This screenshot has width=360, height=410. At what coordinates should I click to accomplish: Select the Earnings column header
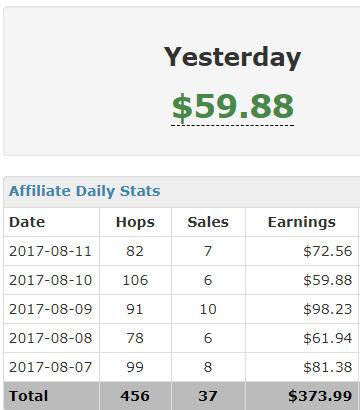point(302,222)
